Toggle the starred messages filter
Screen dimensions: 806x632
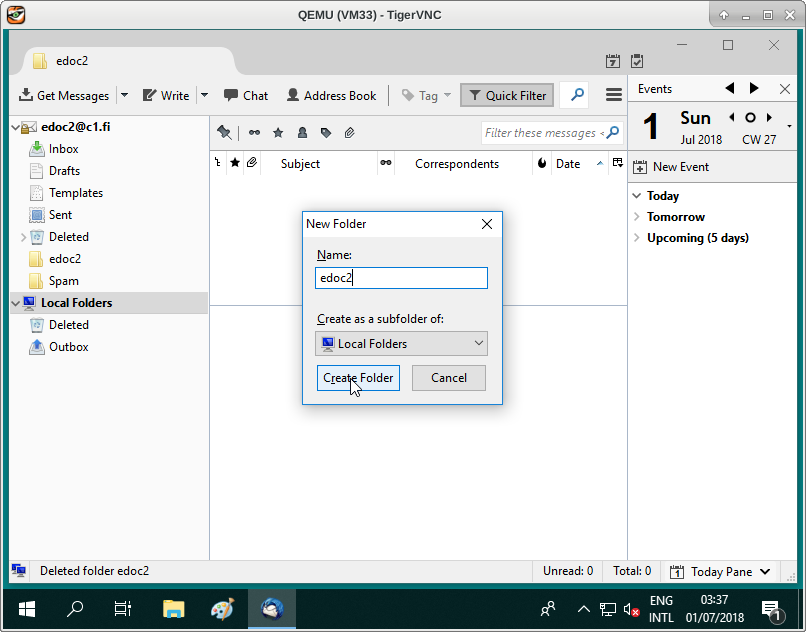[x=278, y=132]
